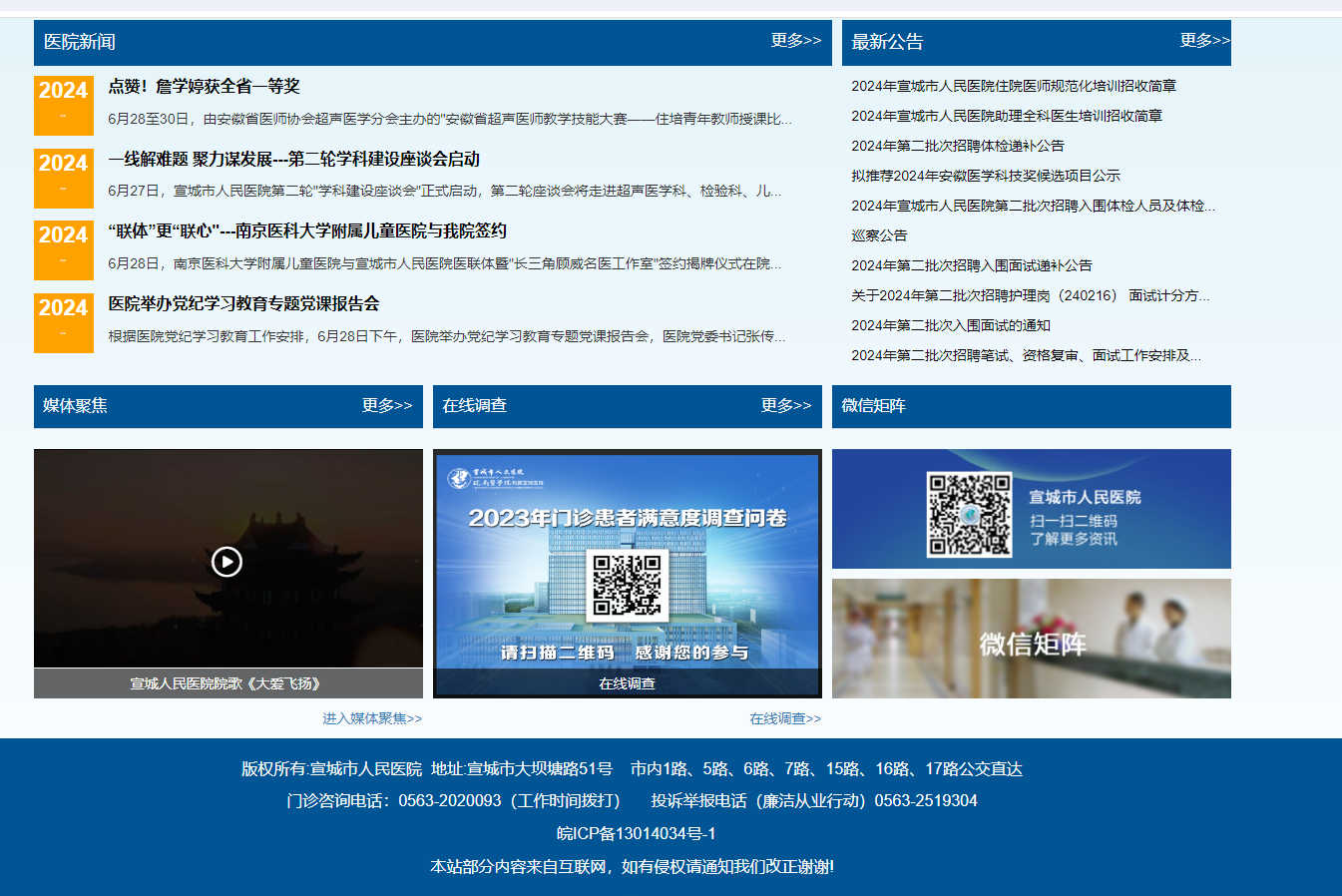Image resolution: width=1342 pixels, height=896 pixels.
Task: Open news 一线解难题 聚力谋发展 headline
Action: point(294,160)
